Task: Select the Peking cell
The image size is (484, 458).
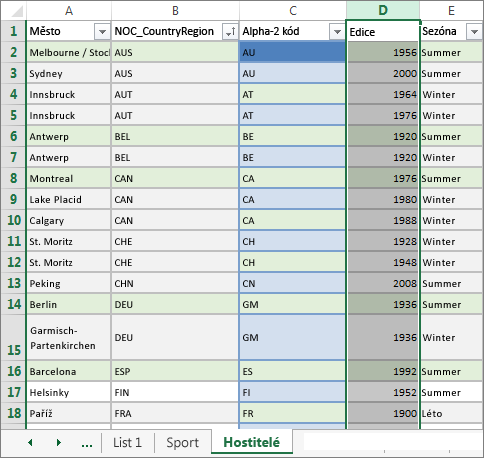Action: tap(69, 283)
